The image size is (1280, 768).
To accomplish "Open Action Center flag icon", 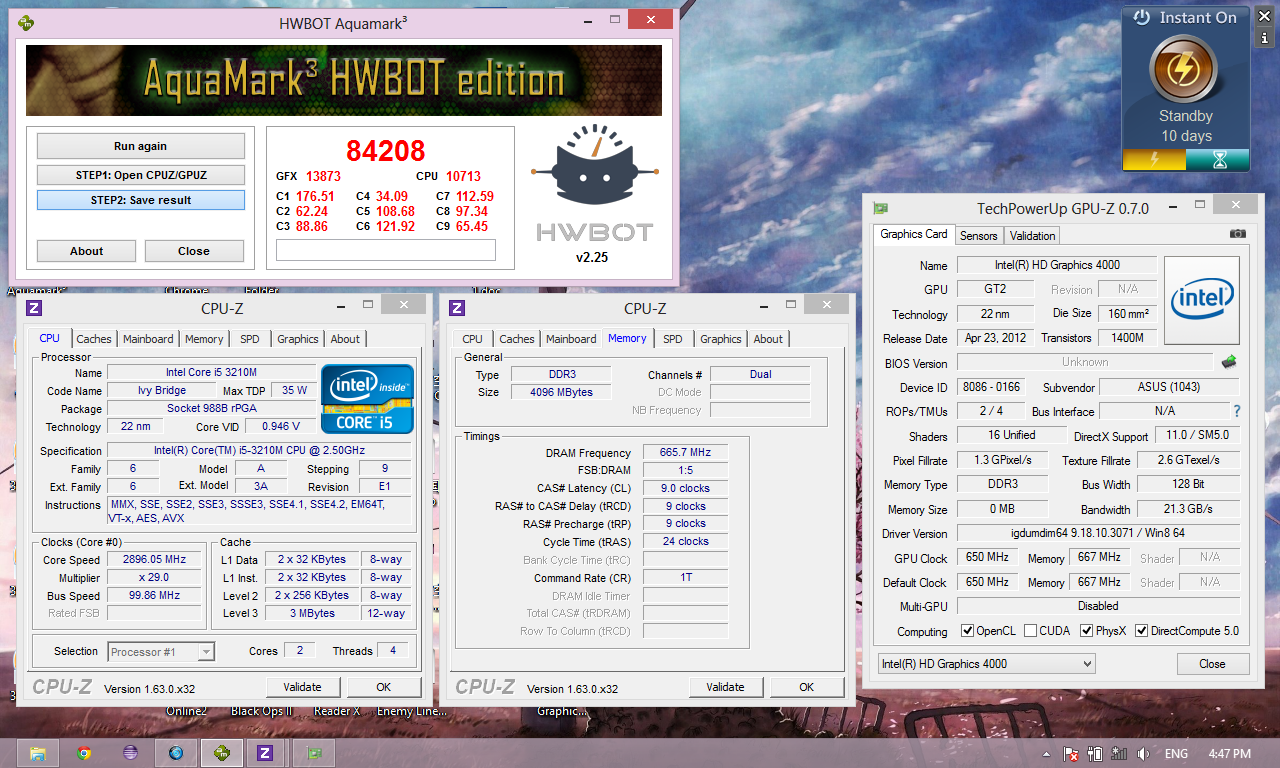I will [1069, 753].
